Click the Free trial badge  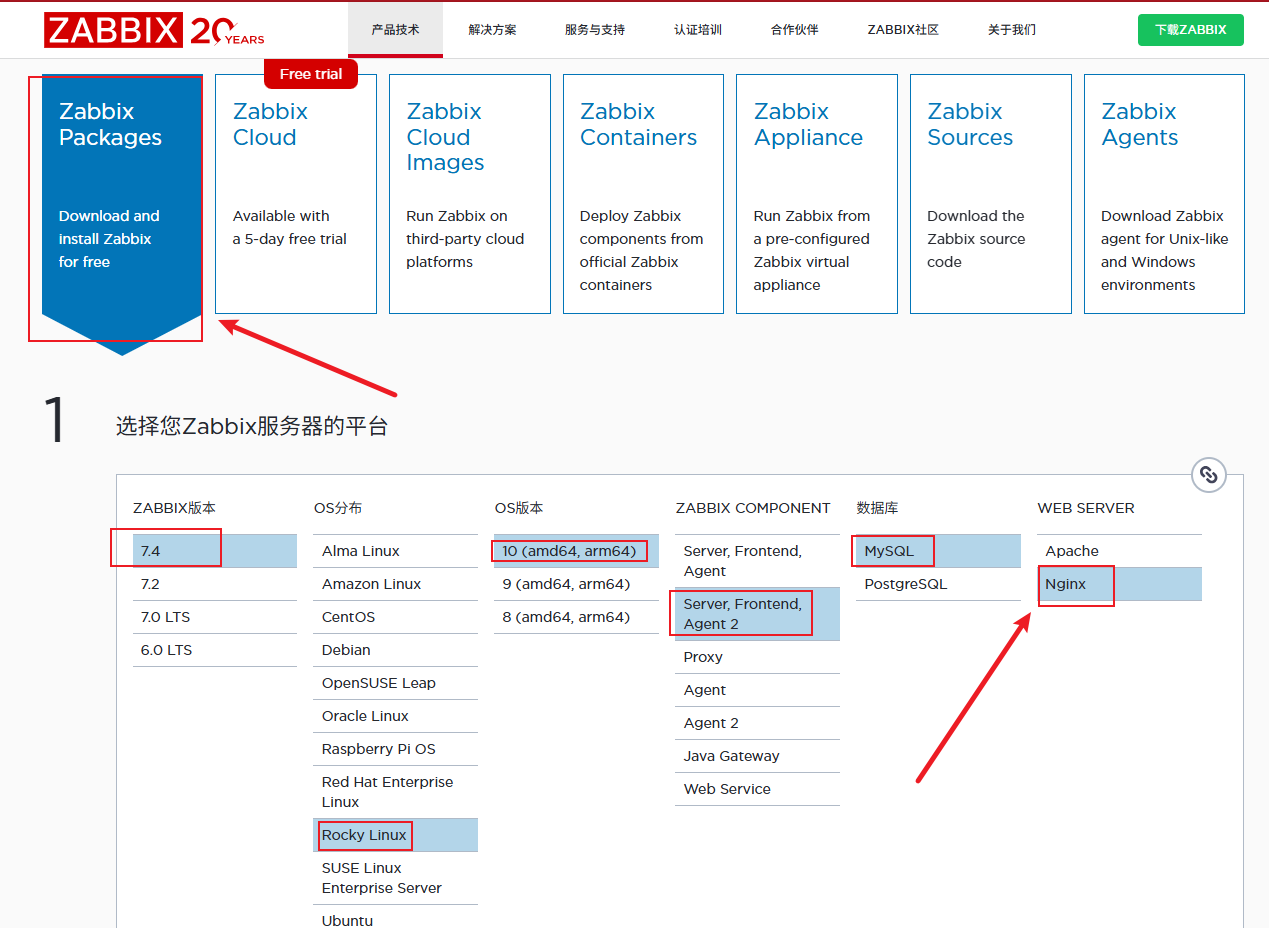point(311,74)
